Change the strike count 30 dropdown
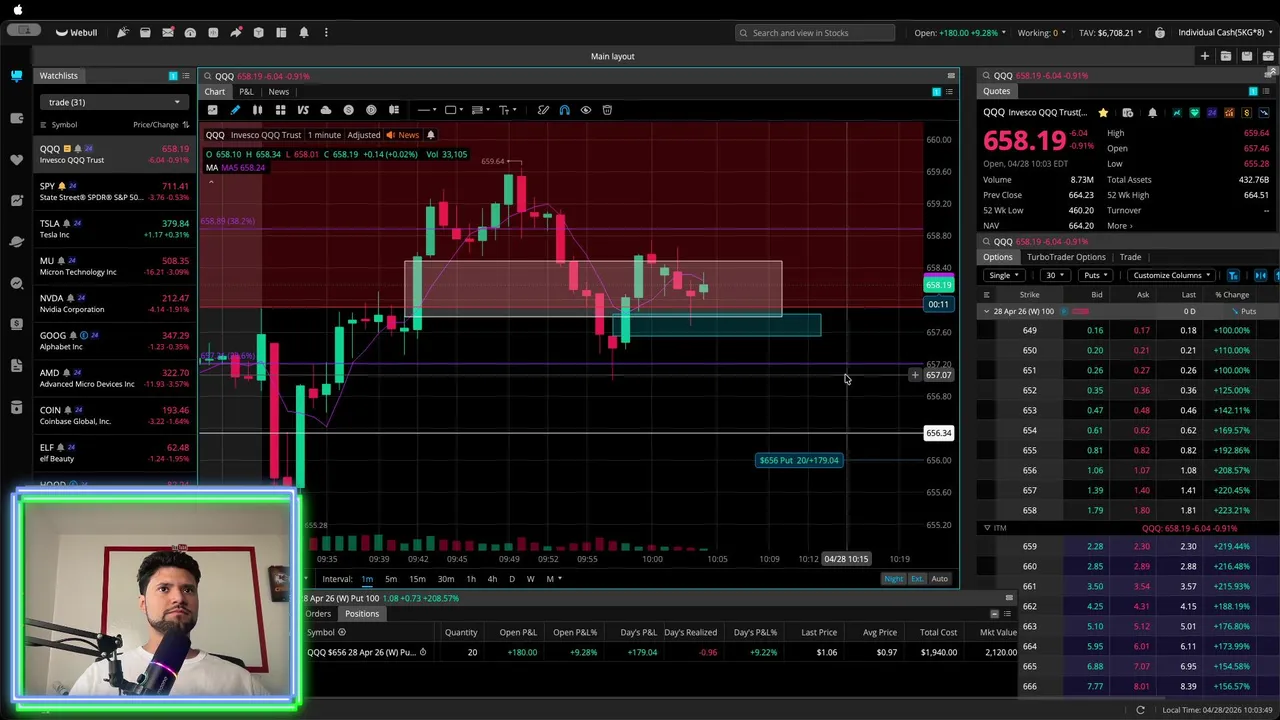Screen dimensions: 1280x720 (1053, 275)
